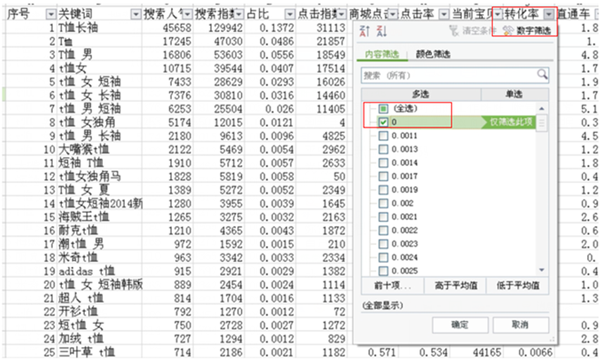600x360 pixels.
Task: Open the 占比 column filter dropdown
Action: coord(290,15)
